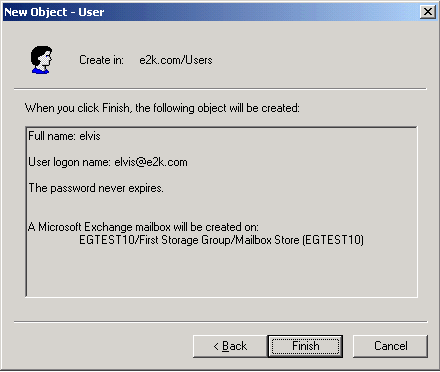Image resolution: width=440 pixels, height=372 pixels.
Task: Click Finish to create the user
Action: pos(305,346)
